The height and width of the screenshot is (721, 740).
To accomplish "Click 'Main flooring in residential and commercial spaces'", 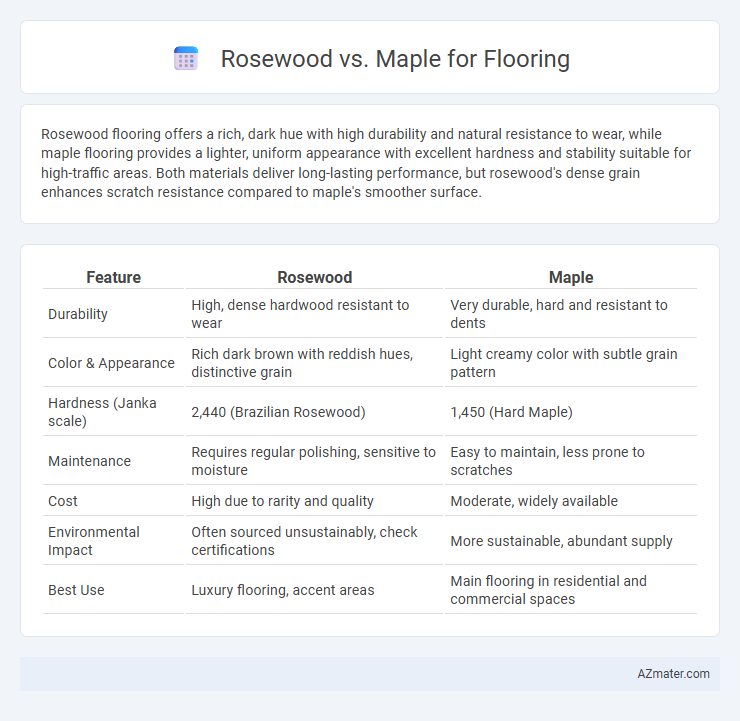I will pos(548,590).
